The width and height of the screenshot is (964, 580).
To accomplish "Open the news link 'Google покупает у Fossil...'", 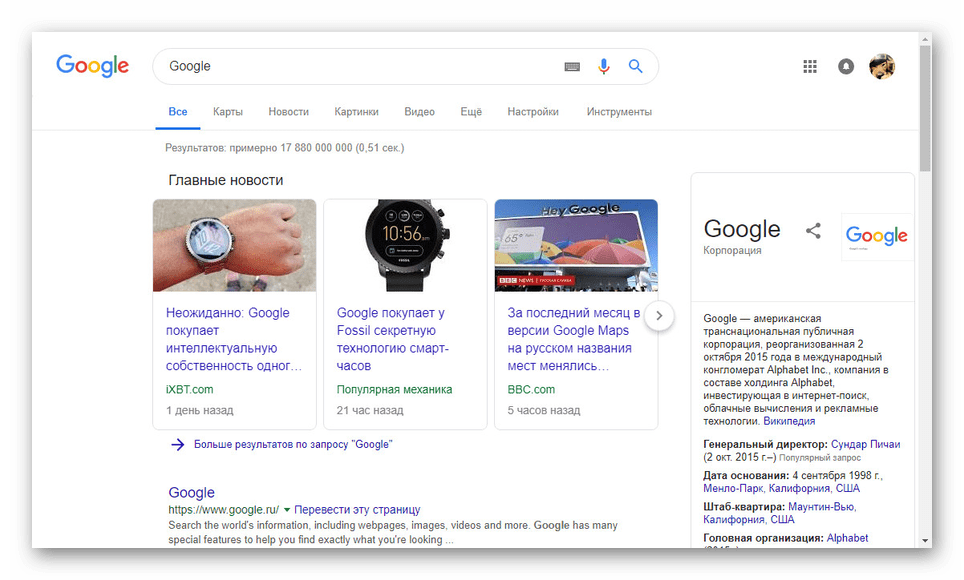I will pos(392,339).
